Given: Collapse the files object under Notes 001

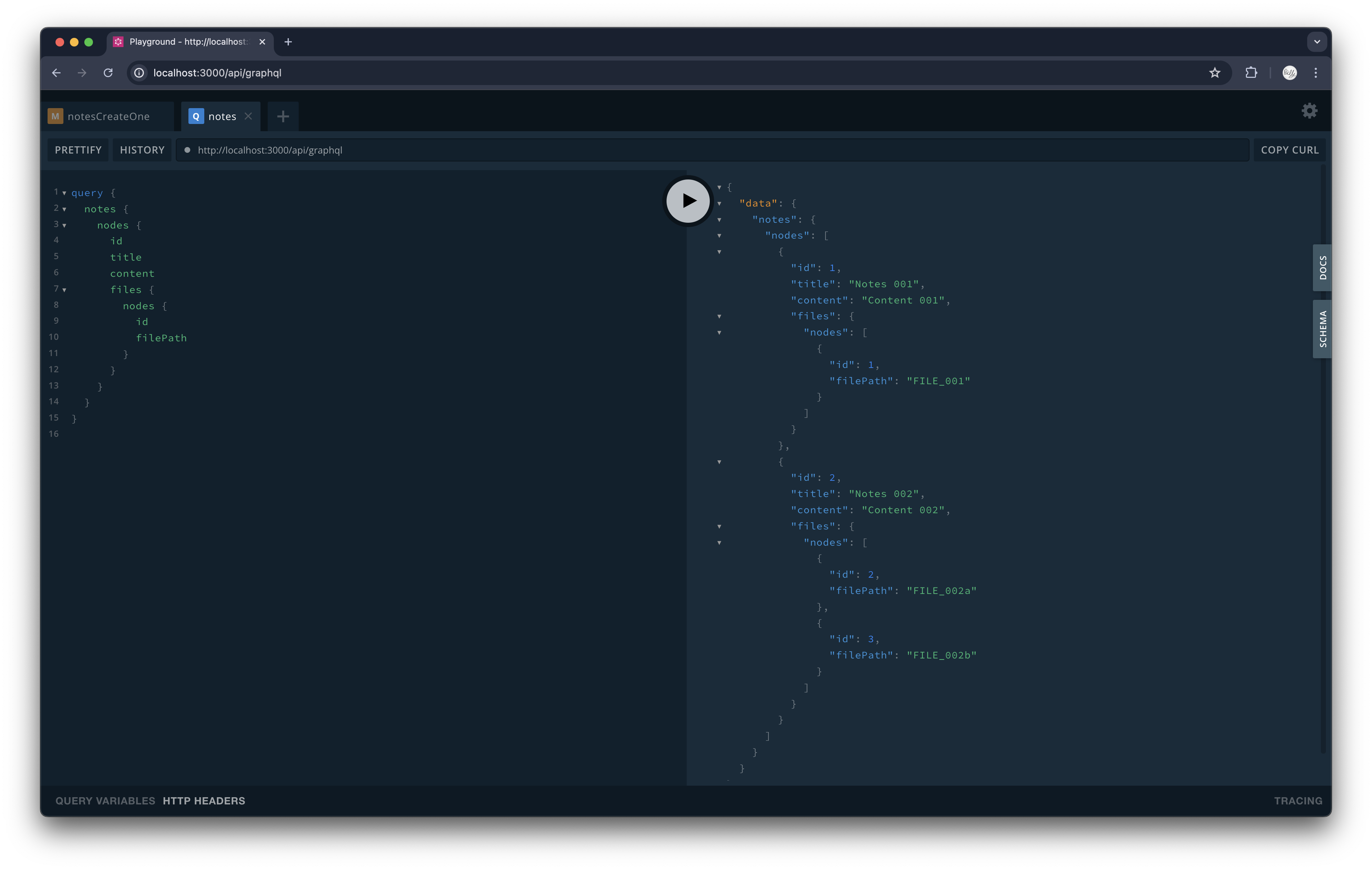Looking at the screenshot, I should click(719, 316).
